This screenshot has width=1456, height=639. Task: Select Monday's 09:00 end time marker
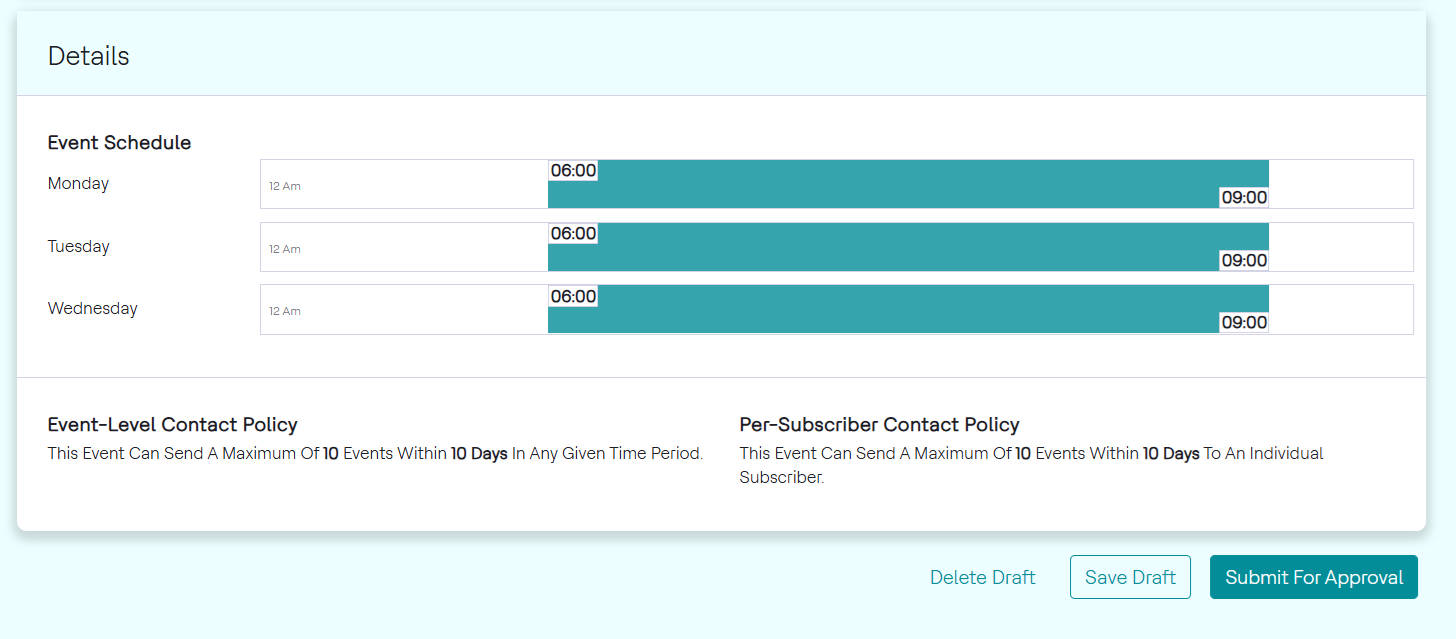pyautogui.click(x=1244, y=197)
